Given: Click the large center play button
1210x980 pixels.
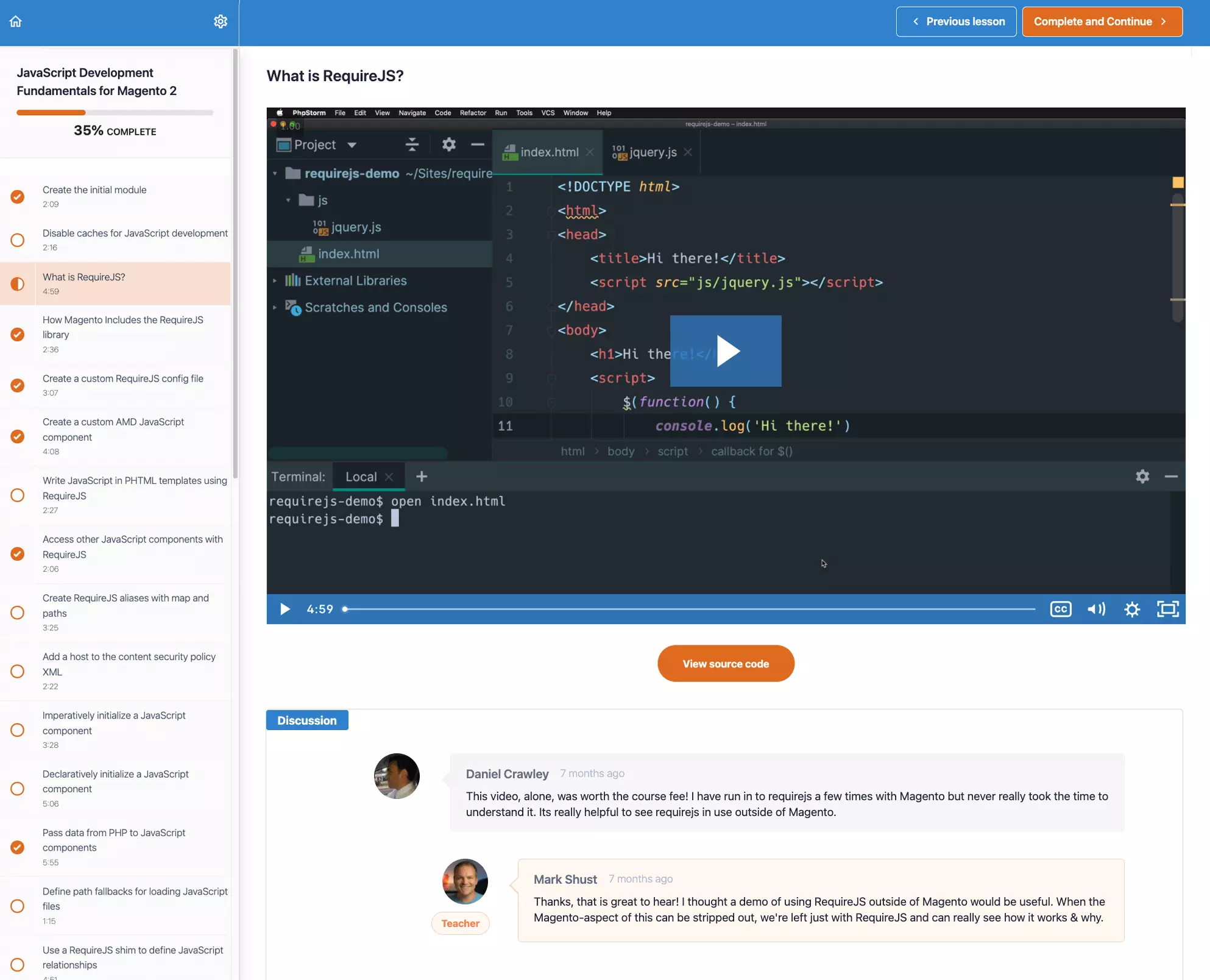Looking at the screenshot, I should tap(725, 351).
